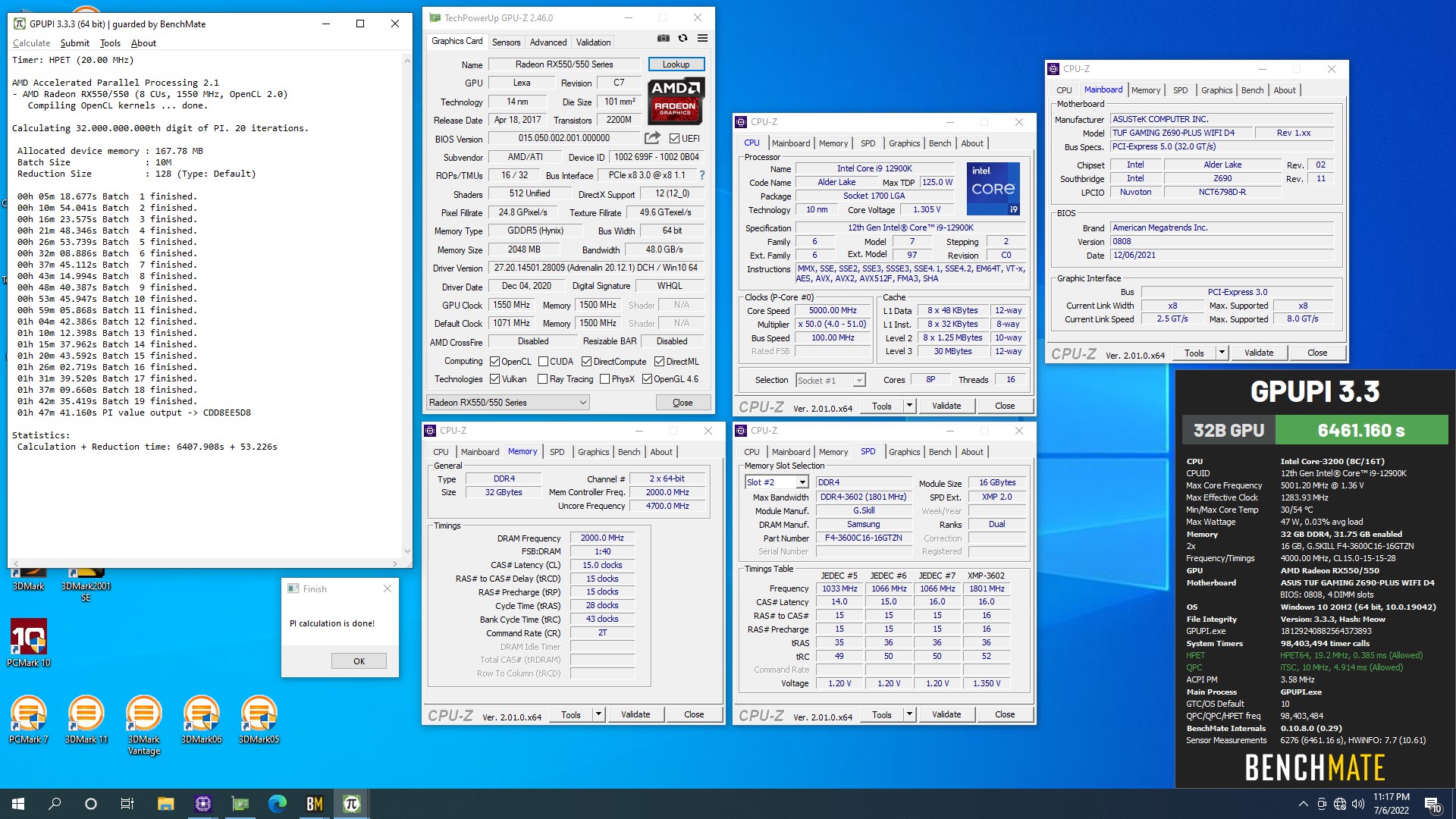
Task: Click GPUPI pi icon in taskbar
Action: 351,804
